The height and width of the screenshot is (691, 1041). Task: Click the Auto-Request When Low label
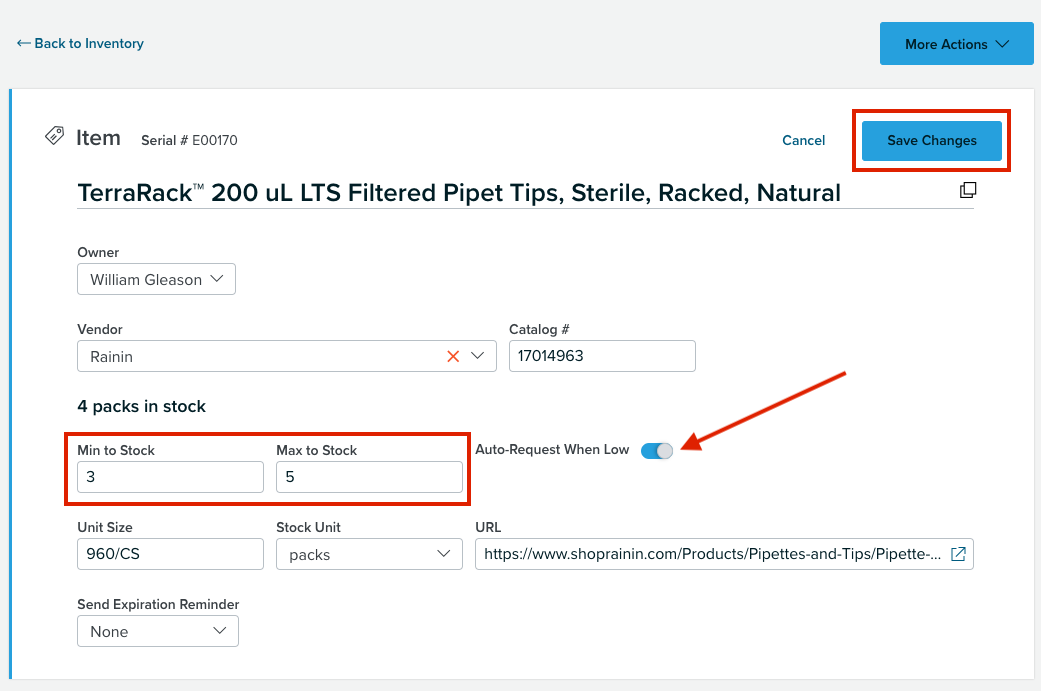(x=552, y=449)
